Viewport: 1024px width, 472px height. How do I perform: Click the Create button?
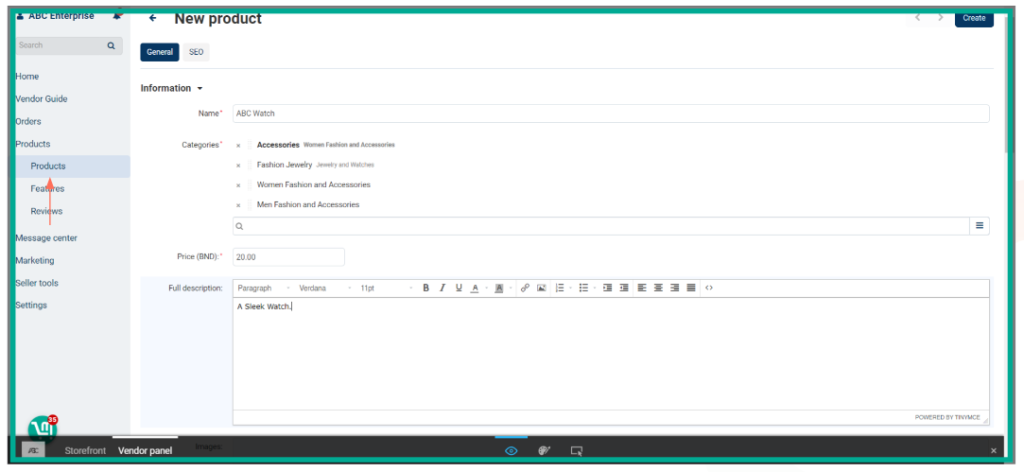973,18
